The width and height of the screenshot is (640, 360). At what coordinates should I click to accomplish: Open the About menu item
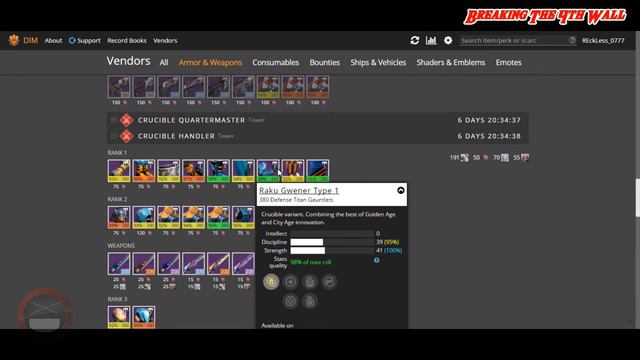[53, 40]
